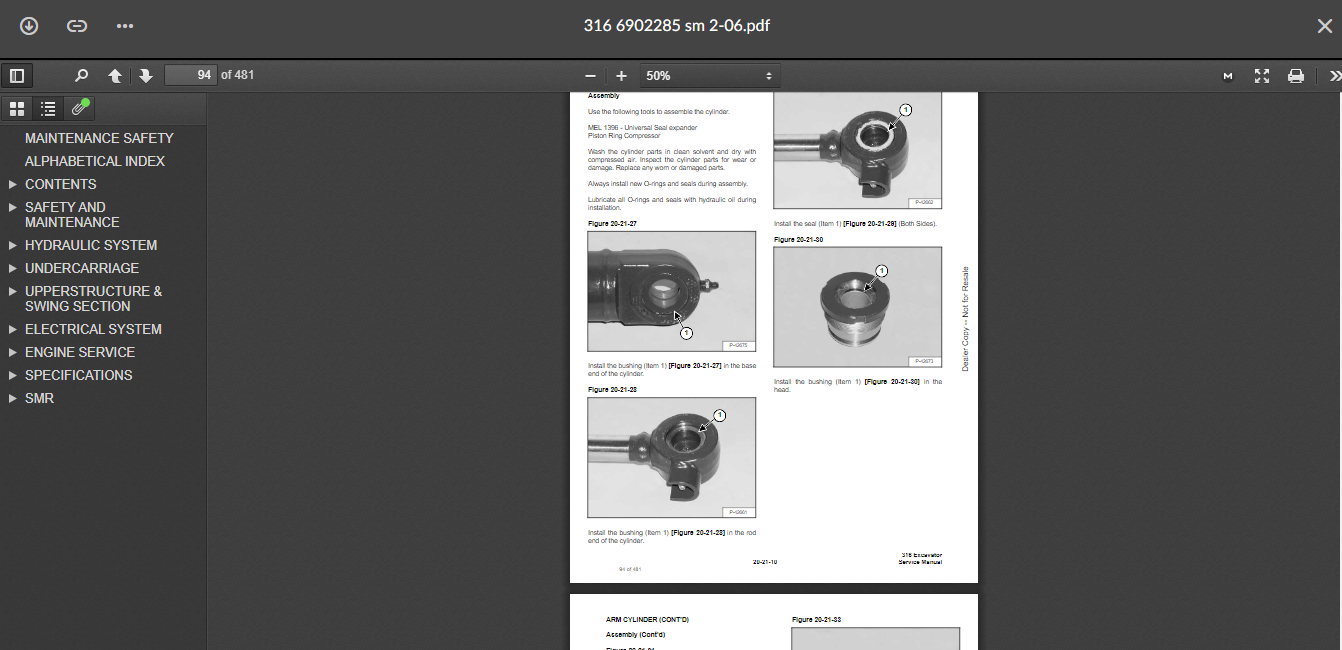Go to previous page arrow
Image resolution: width=1342 pixels, height=650 pixels.
click(115, 76)
